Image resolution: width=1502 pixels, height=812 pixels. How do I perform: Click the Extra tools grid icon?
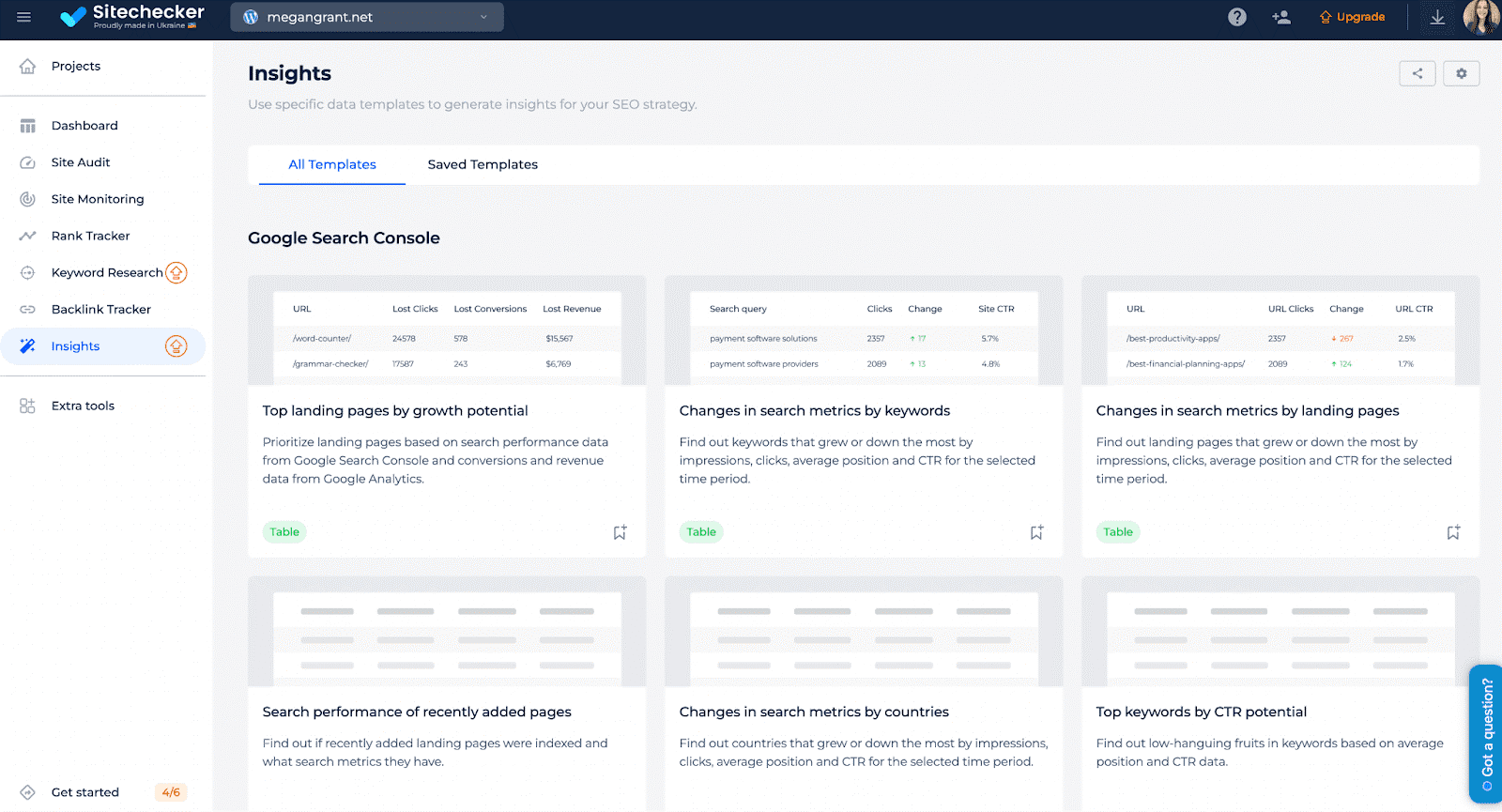coord(27,406)
